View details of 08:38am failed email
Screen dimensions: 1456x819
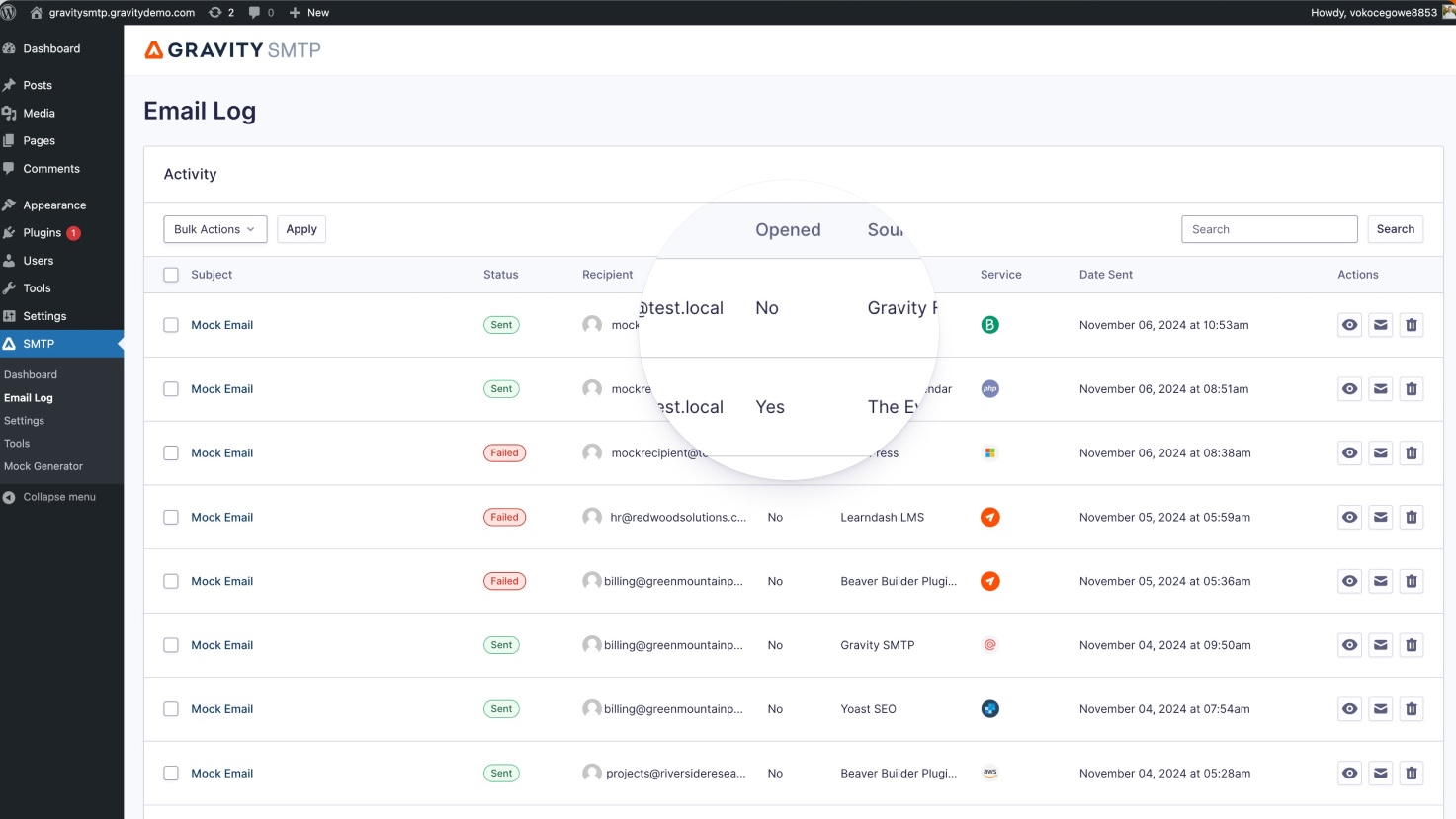[x=1349, y=453]
